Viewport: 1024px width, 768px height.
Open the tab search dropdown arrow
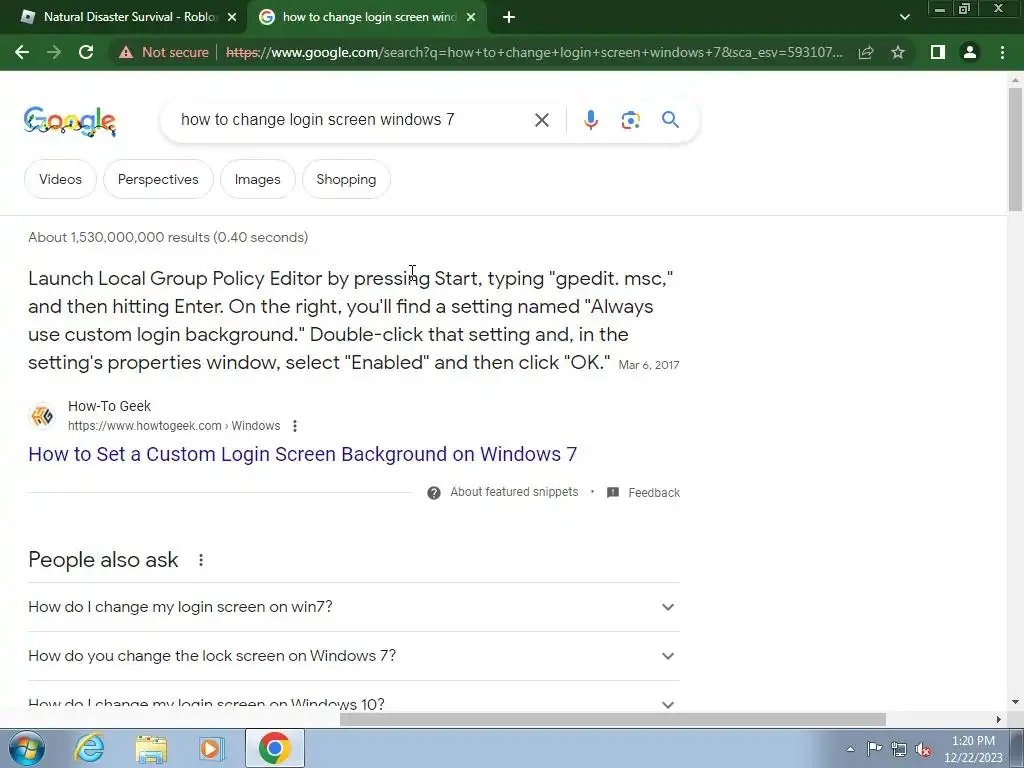[904, 17]
